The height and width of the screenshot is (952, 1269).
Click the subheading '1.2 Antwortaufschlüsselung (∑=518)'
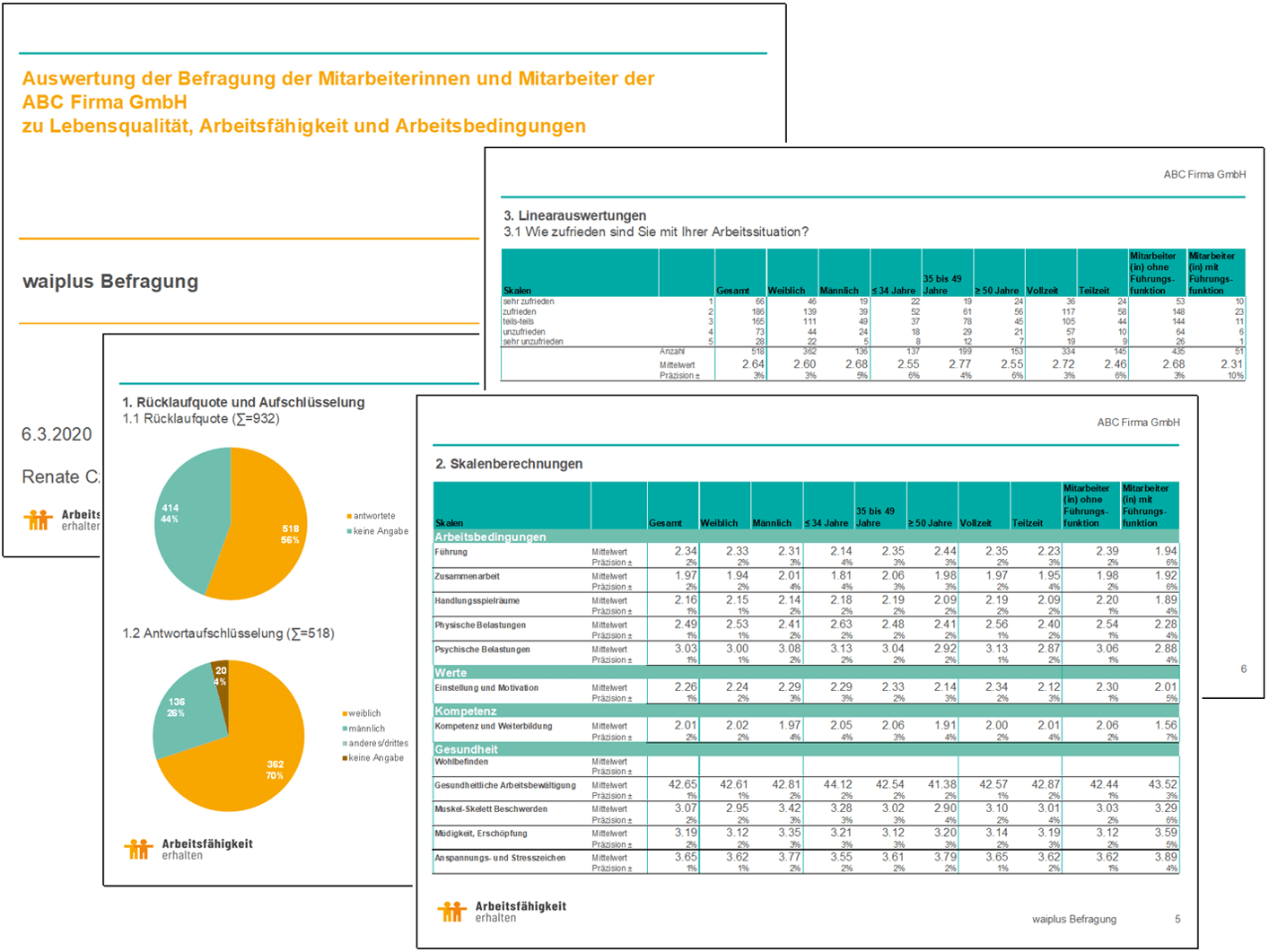pos(228,633)
